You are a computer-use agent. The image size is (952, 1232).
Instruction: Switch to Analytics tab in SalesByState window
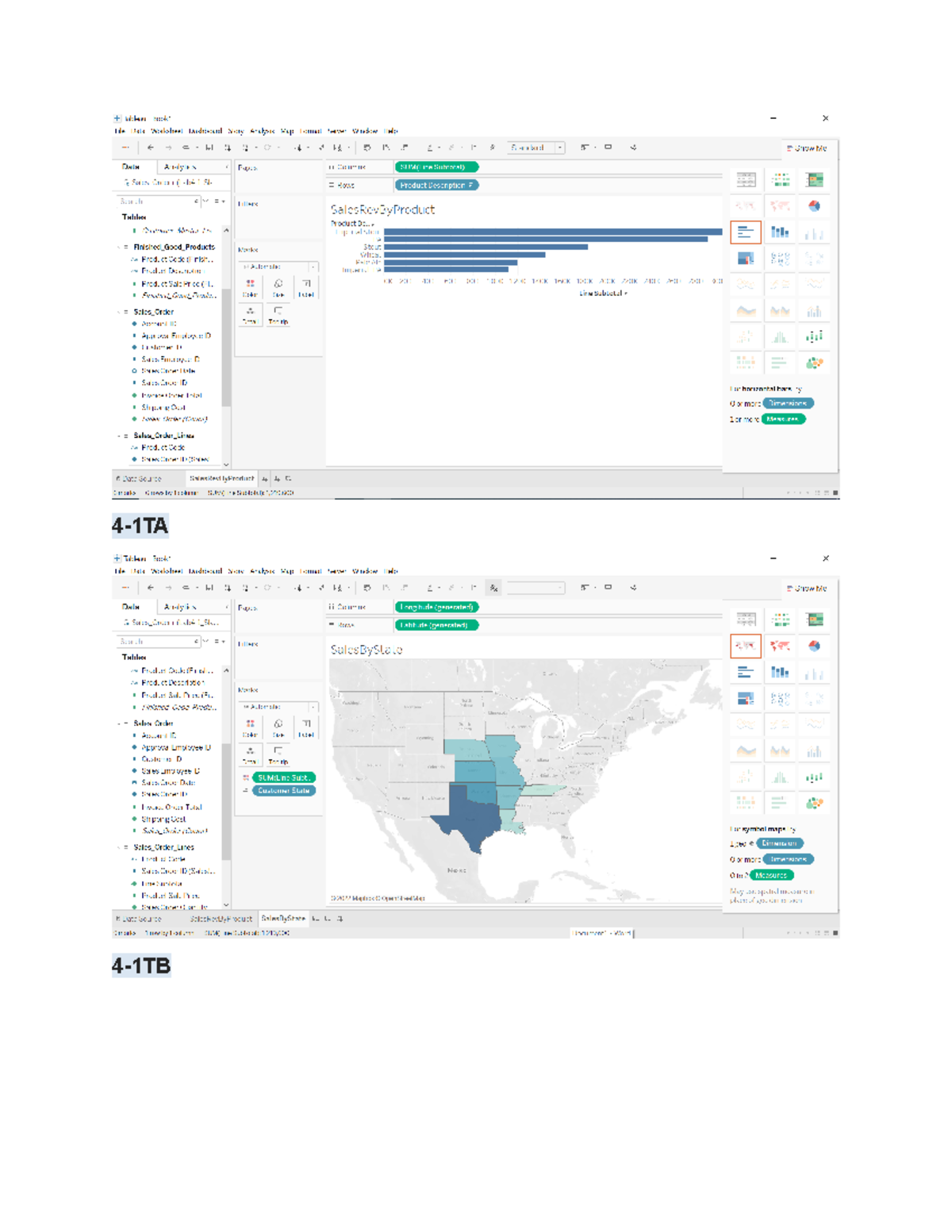coord(180,608)
